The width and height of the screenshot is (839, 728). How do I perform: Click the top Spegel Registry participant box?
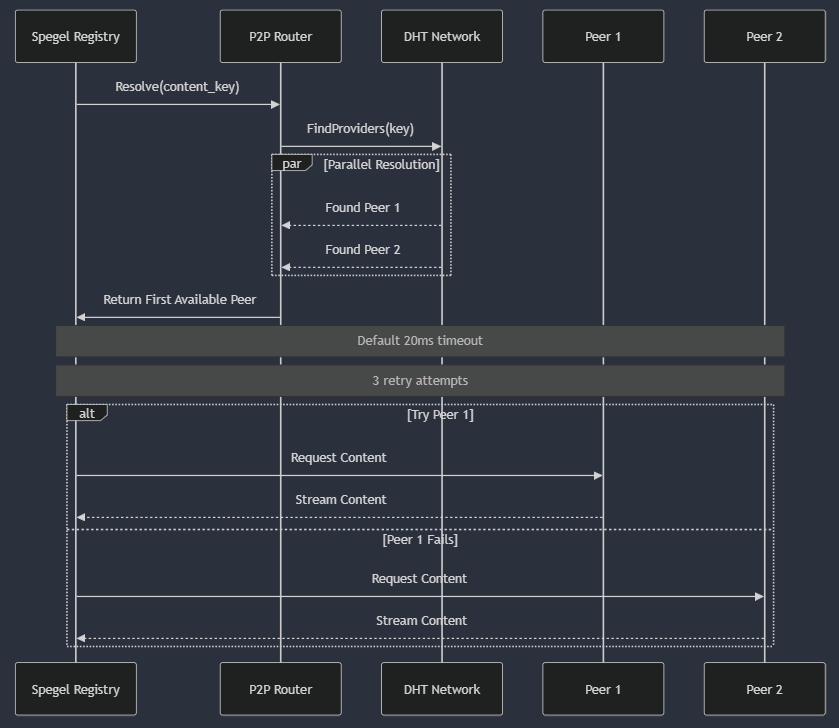click(x=76, y=37)
